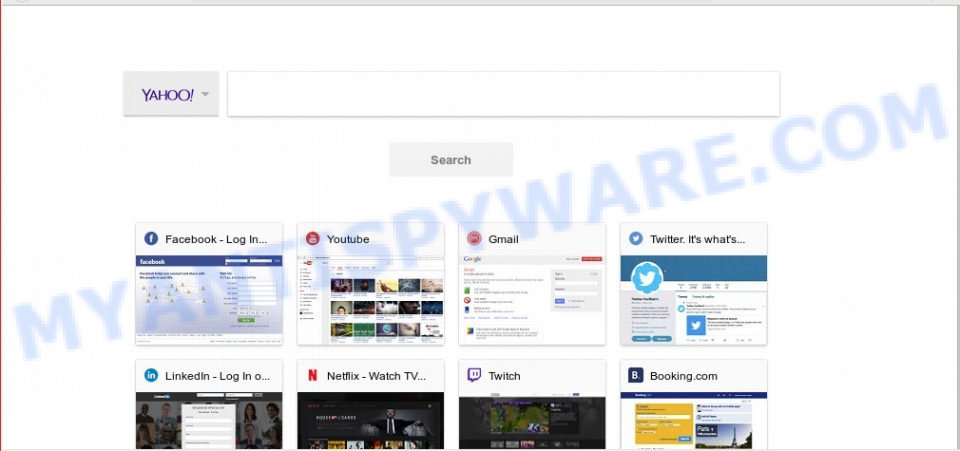Click the 'Gmail' tile title

click(503, 239)
